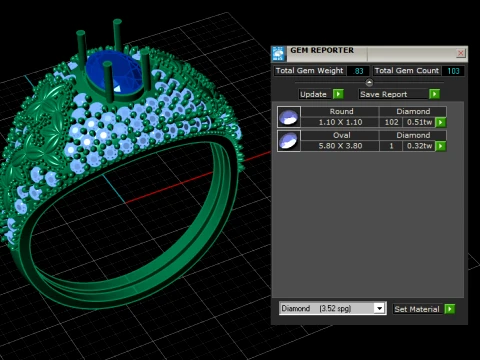
Task: Click the Set Material button
Action: 418,309
